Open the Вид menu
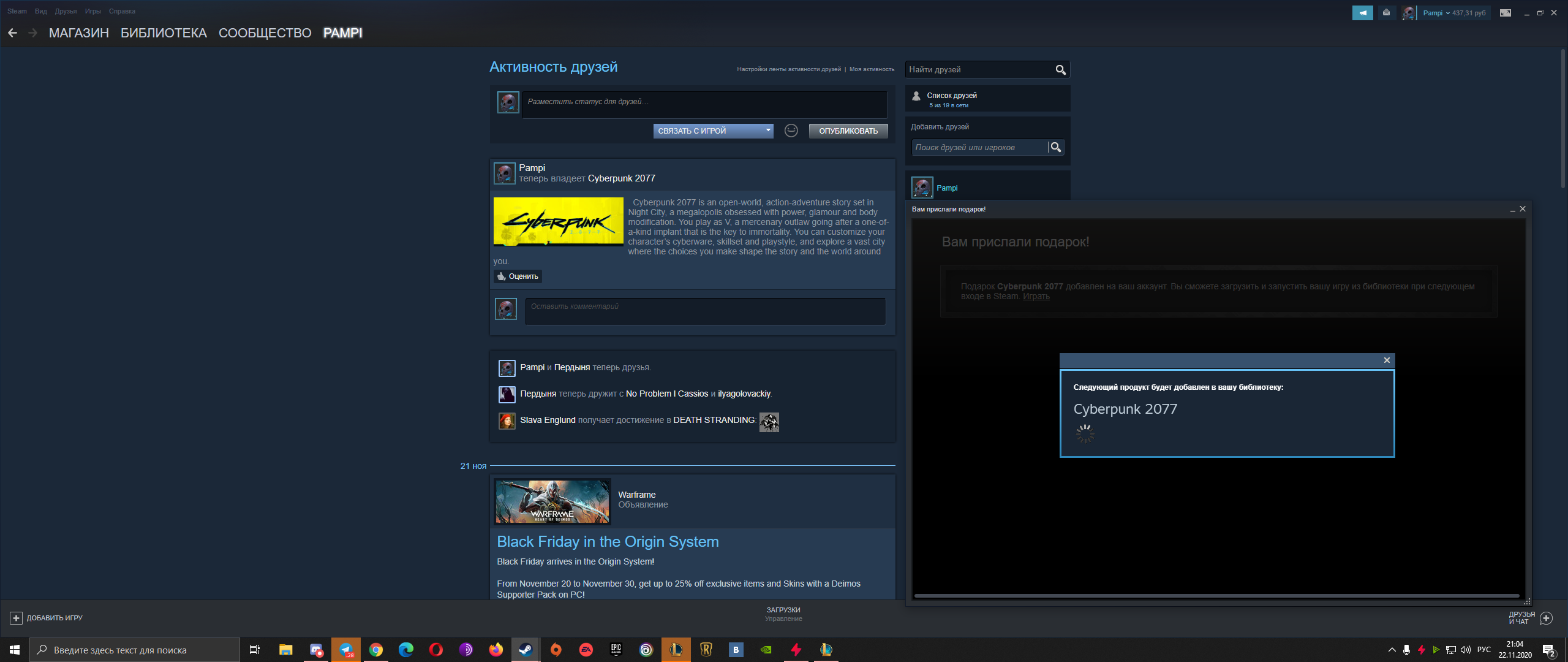 [x=41, y=11]
